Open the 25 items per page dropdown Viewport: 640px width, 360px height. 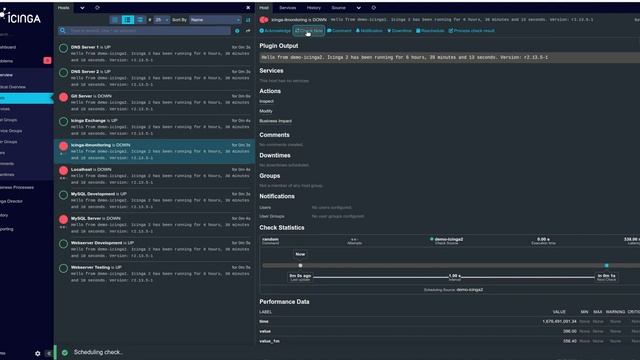161,20
